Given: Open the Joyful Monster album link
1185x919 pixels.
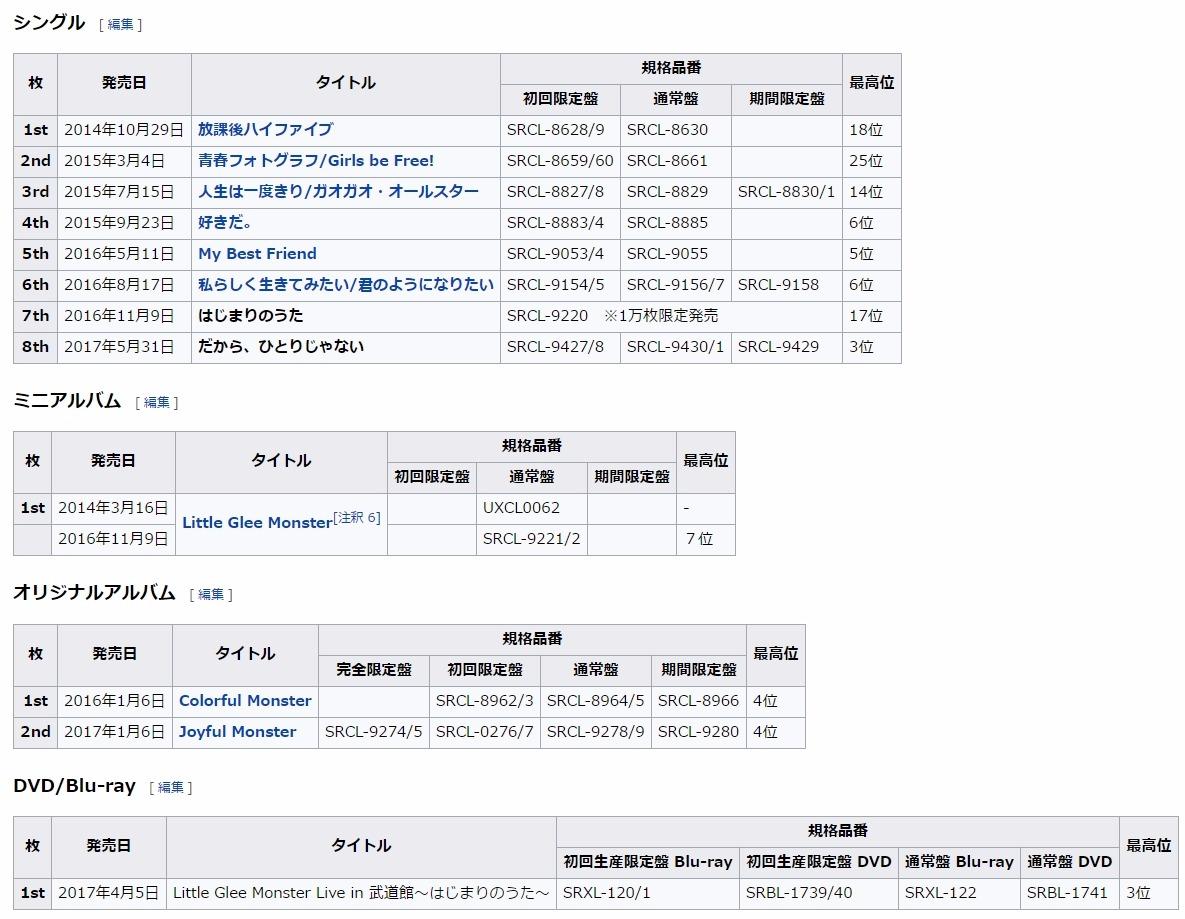Looking at the screenshot, I should 237,732.
